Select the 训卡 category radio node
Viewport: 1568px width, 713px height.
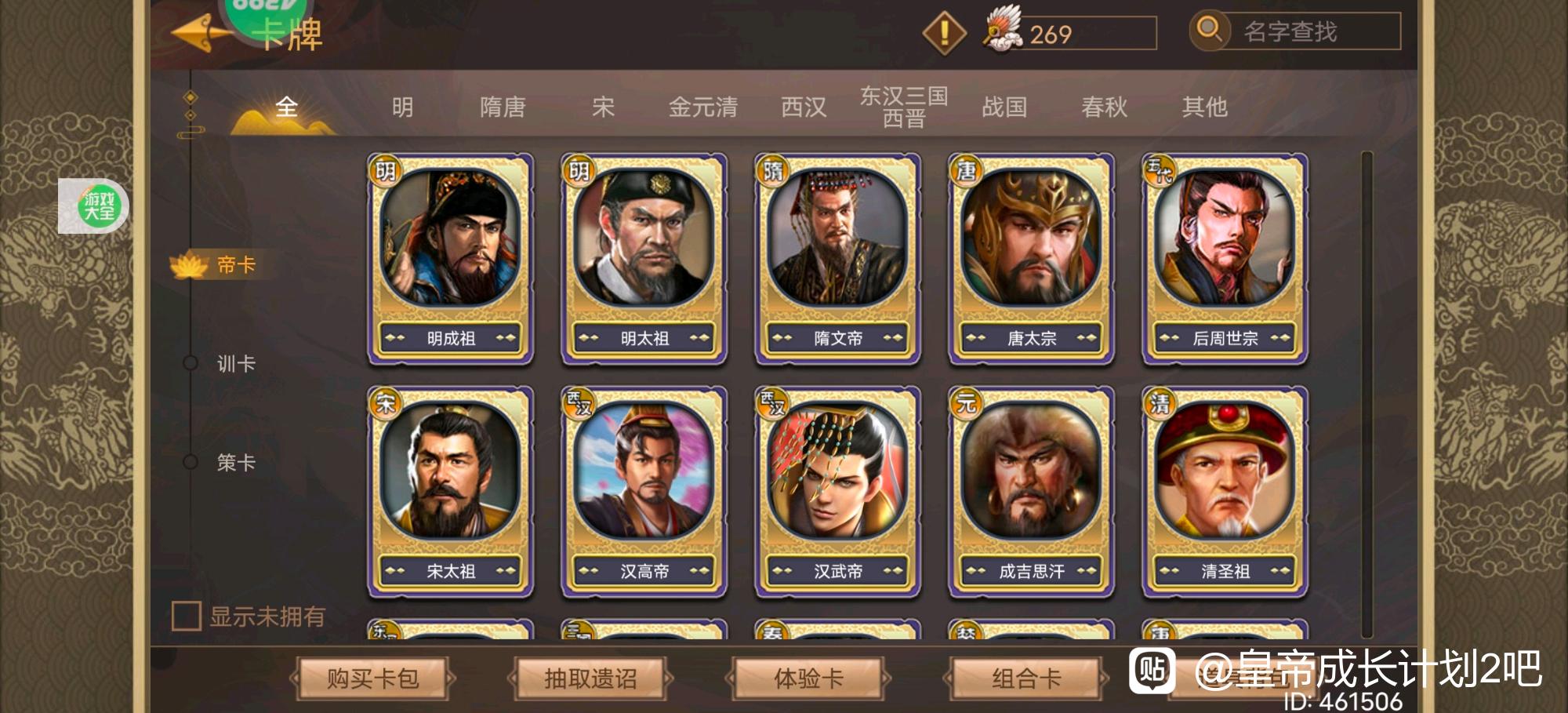pos(190,363)
